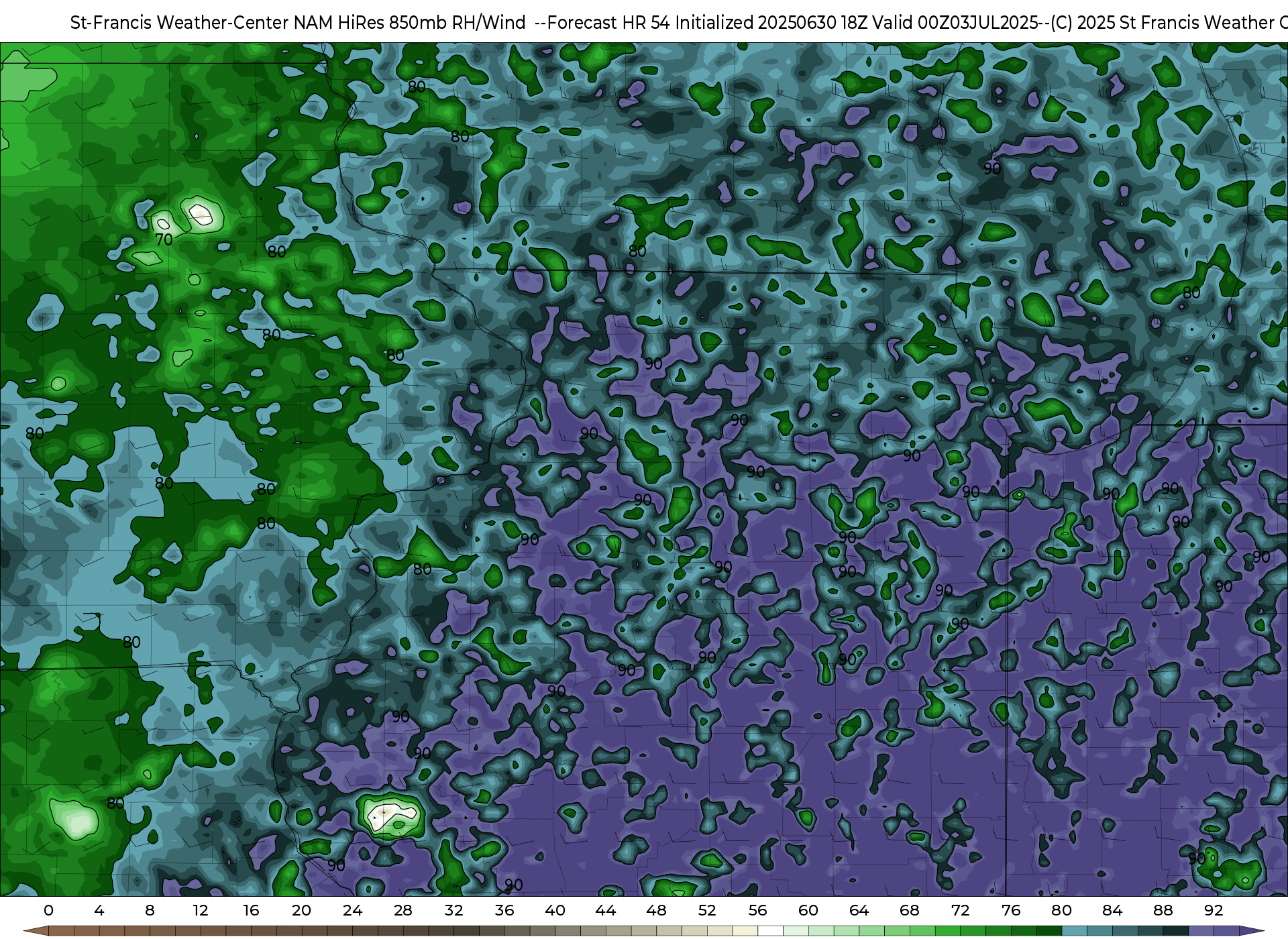Click the '68' label on the color scale
Viewport: 1288px width, 939px height.
point(910,910)
